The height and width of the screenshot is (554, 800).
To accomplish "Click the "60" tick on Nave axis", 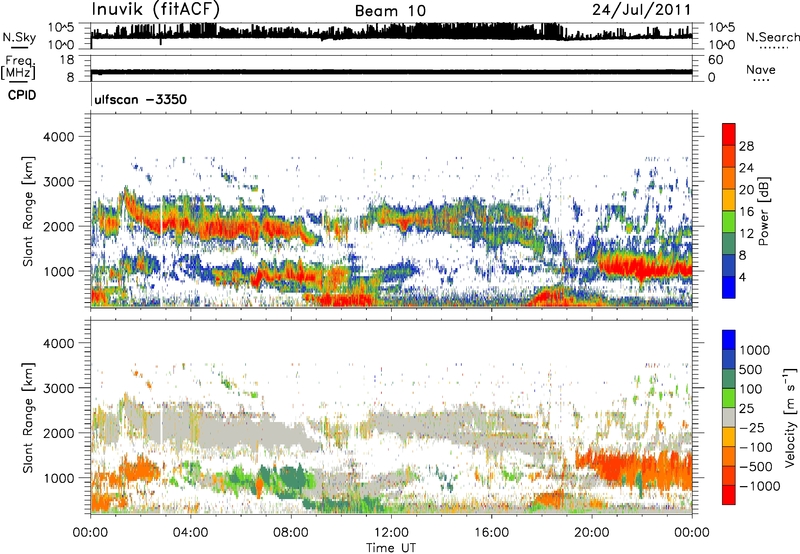I will pyautogui.click(x=715, y=60).
